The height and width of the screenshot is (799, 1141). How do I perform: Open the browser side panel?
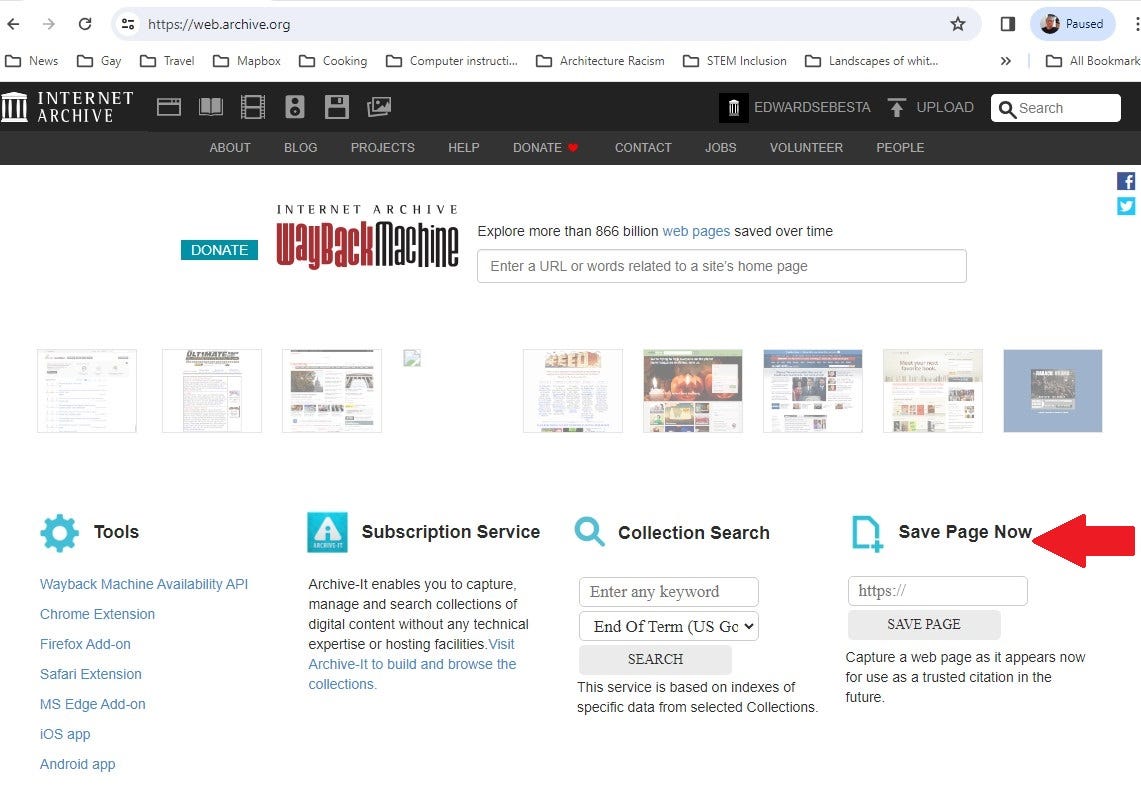click(x=1008, y=24)
